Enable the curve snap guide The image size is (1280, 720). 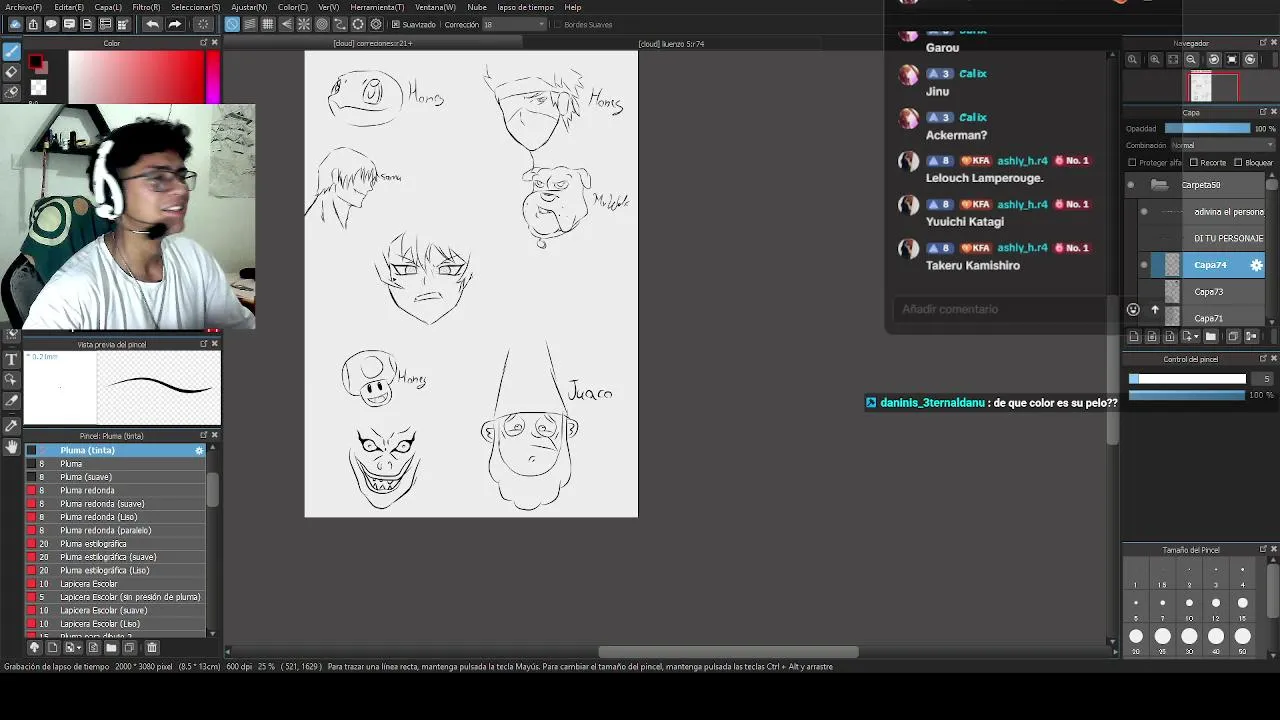(340, 24)
